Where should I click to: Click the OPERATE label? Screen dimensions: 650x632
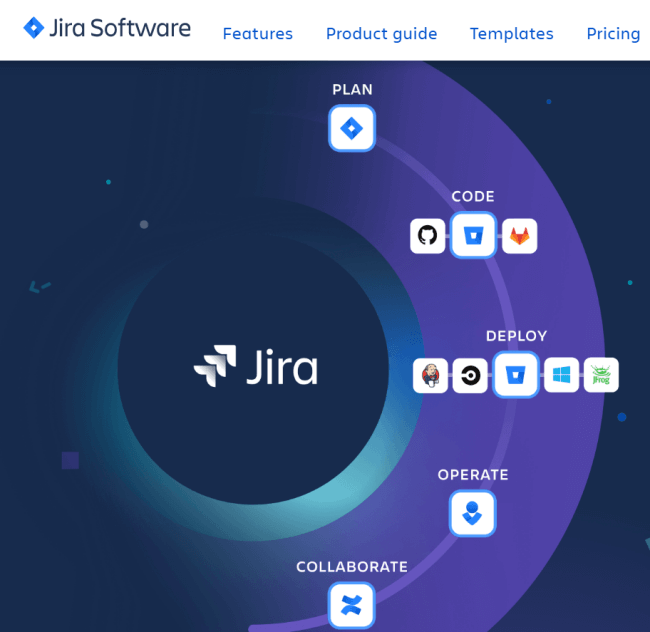click(x=473, y=475)
